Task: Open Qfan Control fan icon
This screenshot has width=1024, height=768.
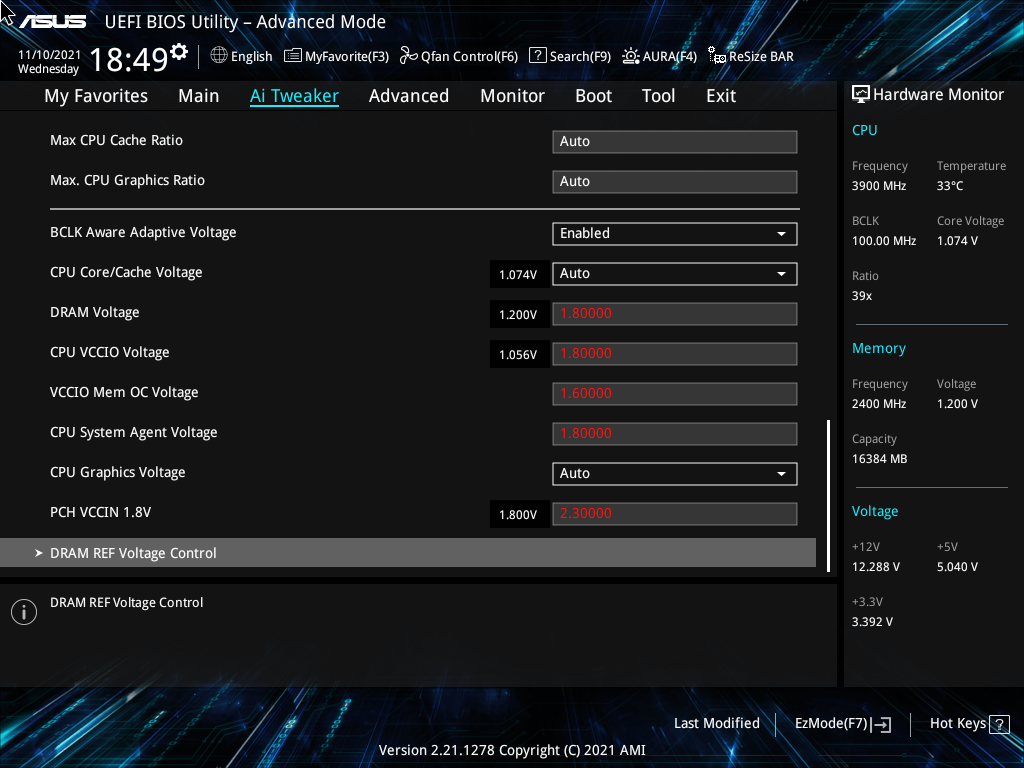Action: [409, 56]
